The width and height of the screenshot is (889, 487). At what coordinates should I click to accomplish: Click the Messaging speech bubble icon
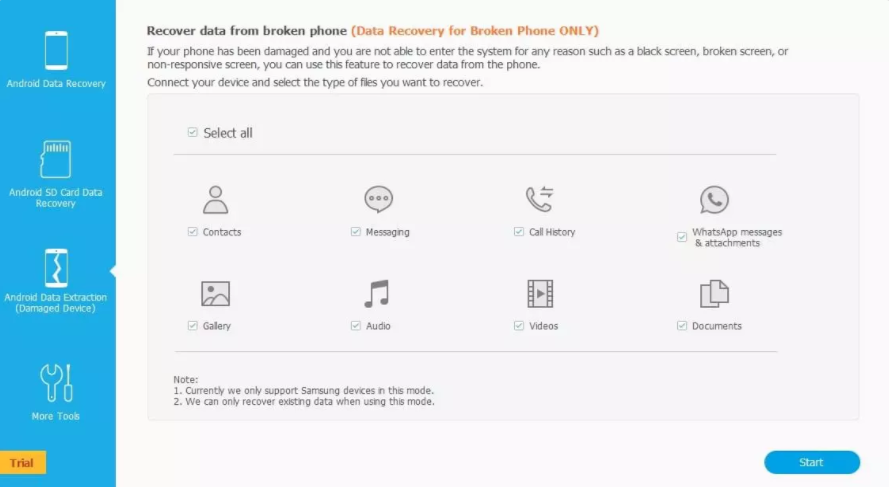click(378, 199)
